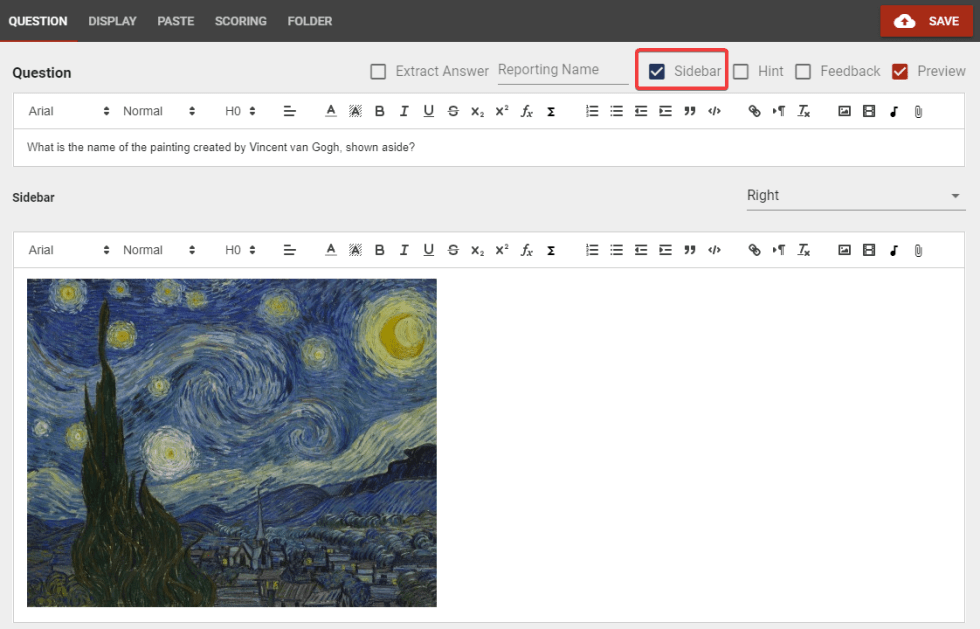Enable the Hint checkbox

[x=741, y=71]
